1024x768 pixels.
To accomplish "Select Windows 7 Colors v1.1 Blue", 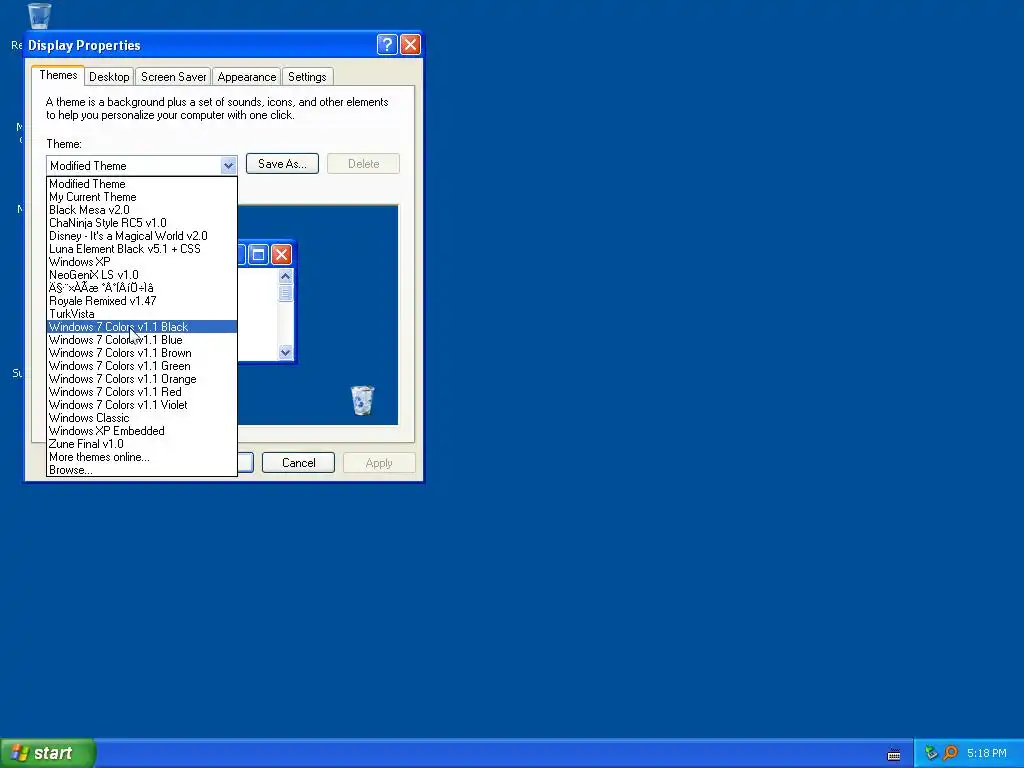I will pyautogui.click(x=142, y=340).
